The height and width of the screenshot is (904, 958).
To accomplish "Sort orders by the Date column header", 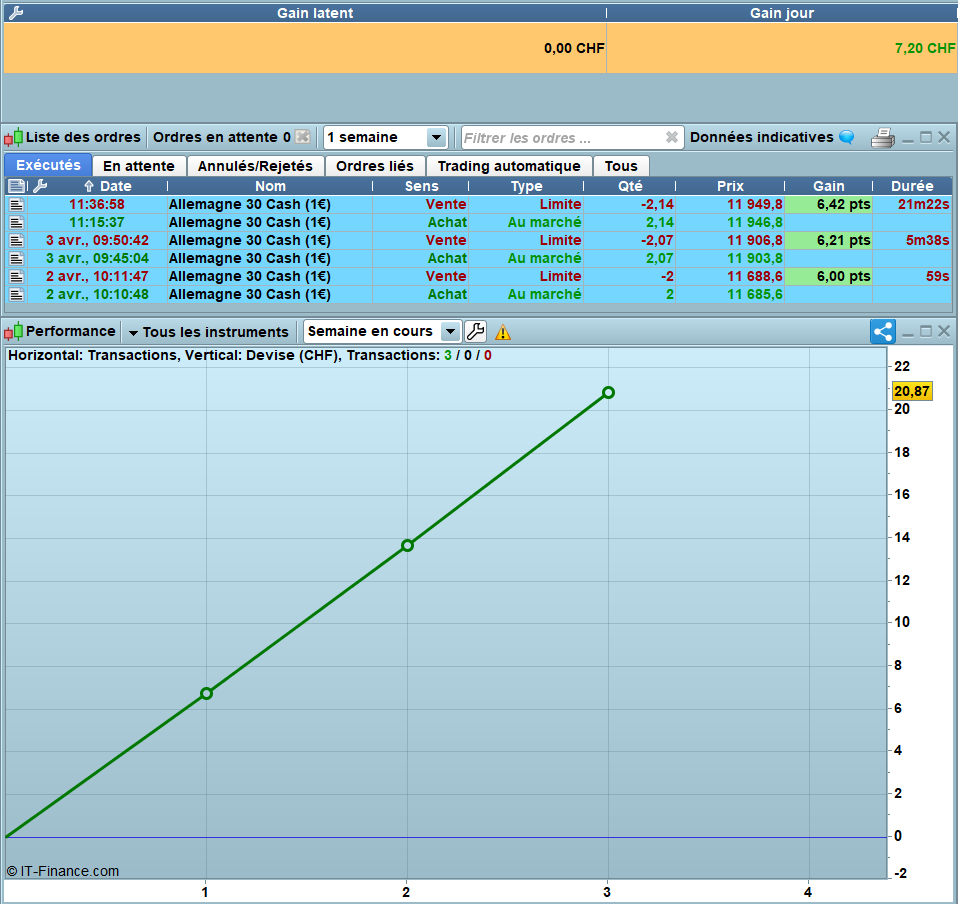I will click(x=114, y=186).
